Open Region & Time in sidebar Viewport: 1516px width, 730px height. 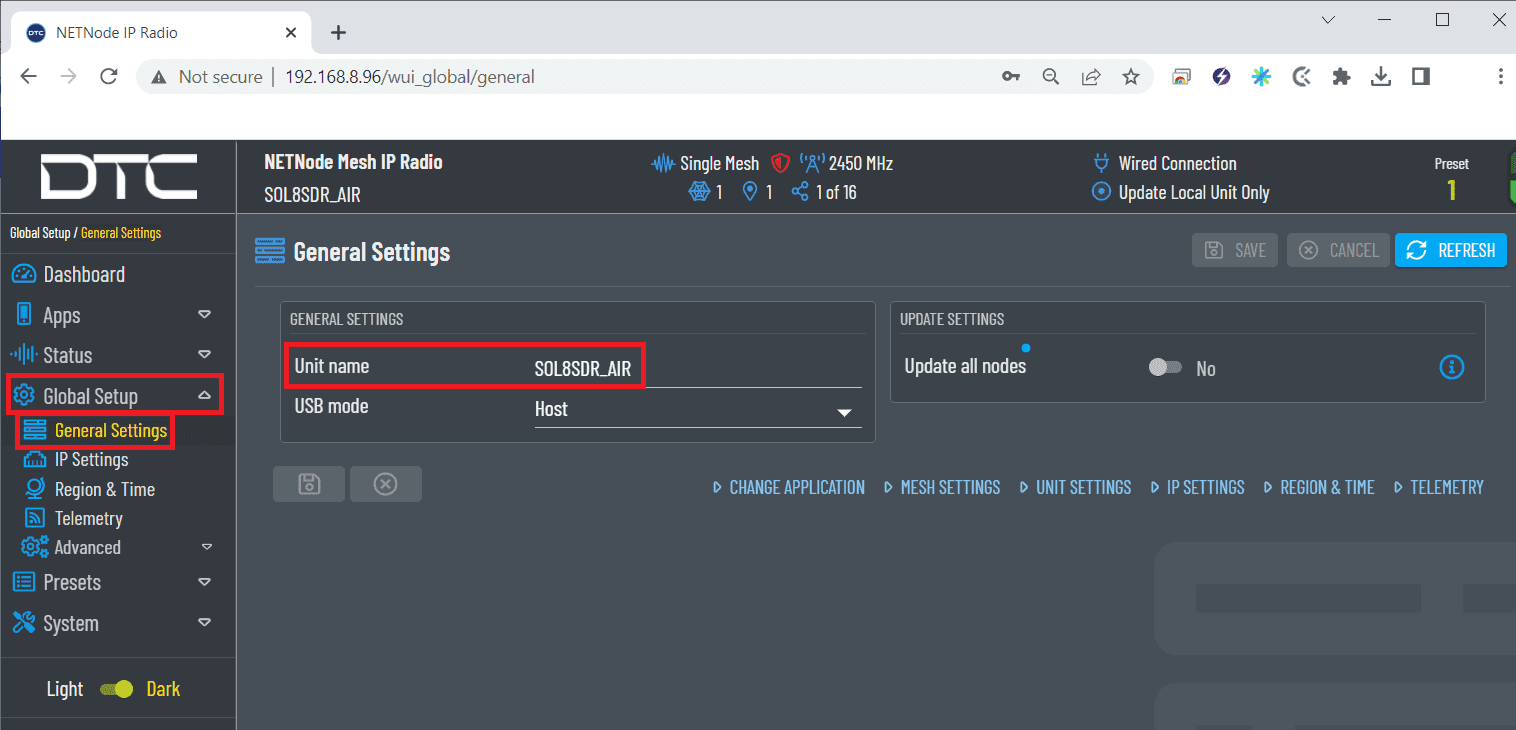pos(104,489)
